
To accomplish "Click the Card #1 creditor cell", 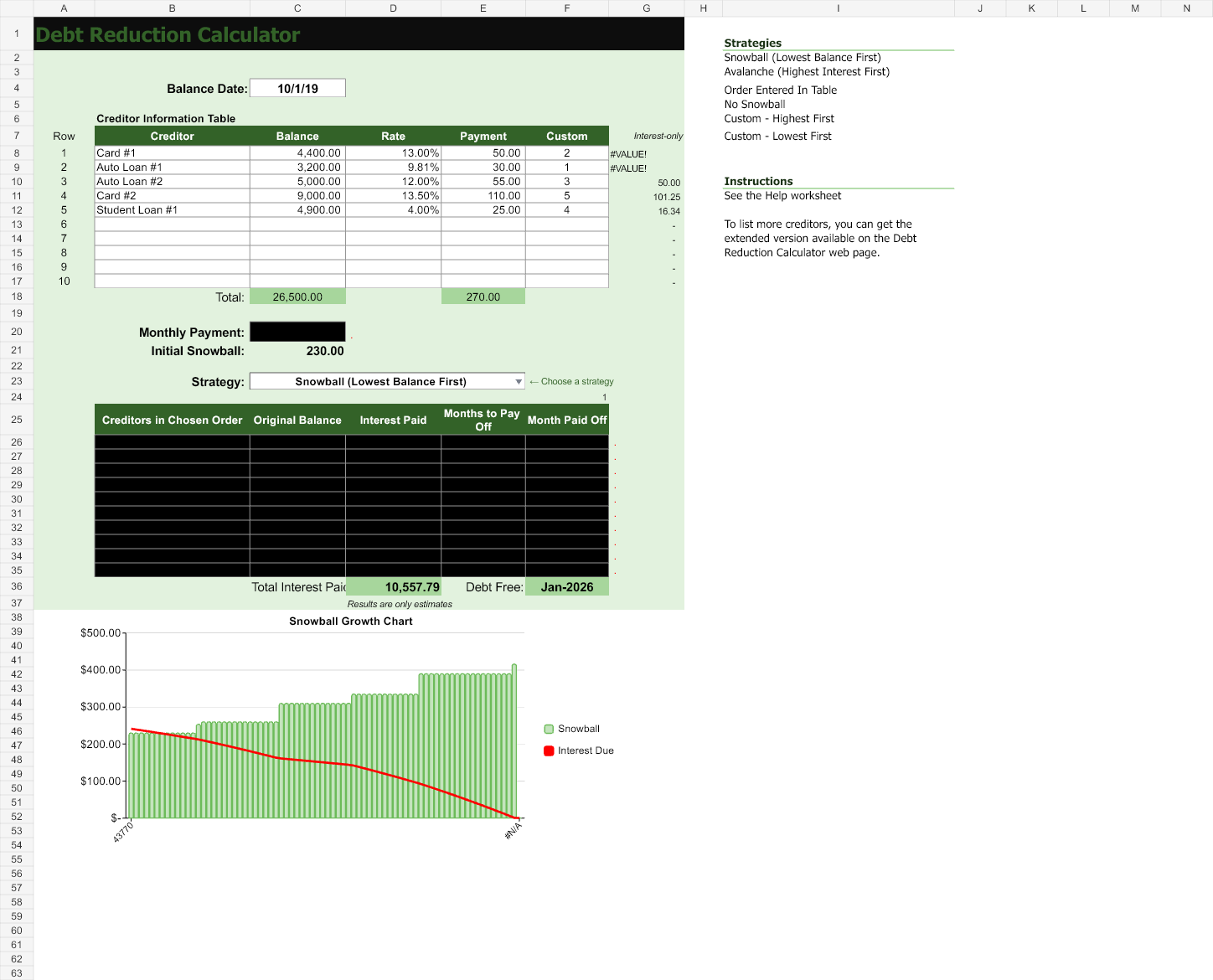I will (x=173, y=153).
